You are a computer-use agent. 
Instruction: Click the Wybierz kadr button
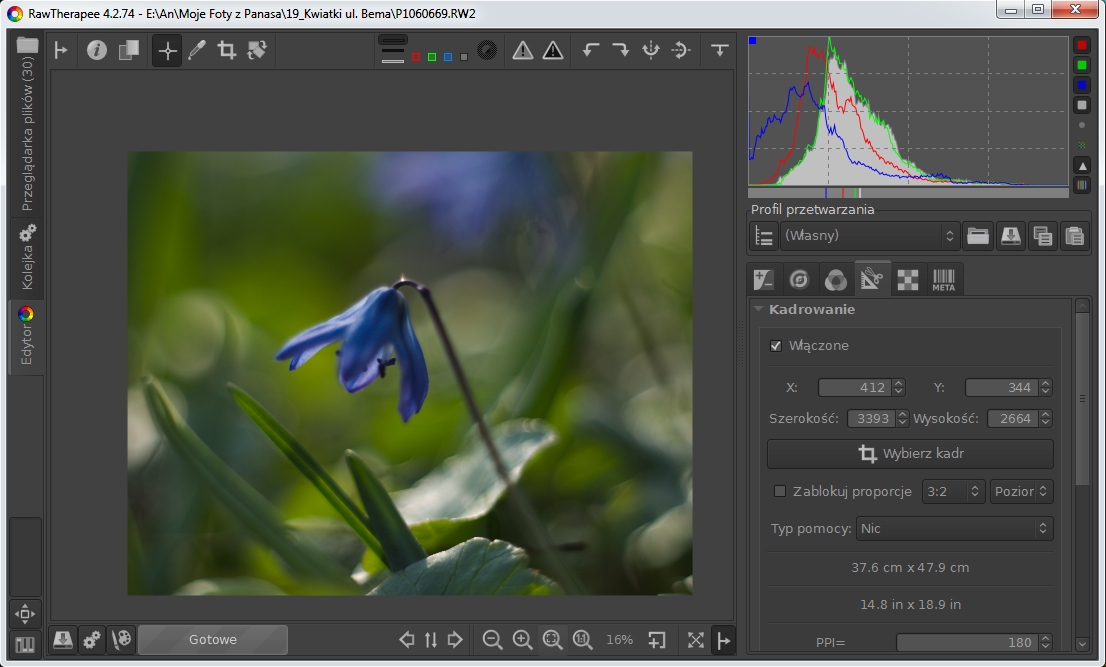(x=910, y=454)
